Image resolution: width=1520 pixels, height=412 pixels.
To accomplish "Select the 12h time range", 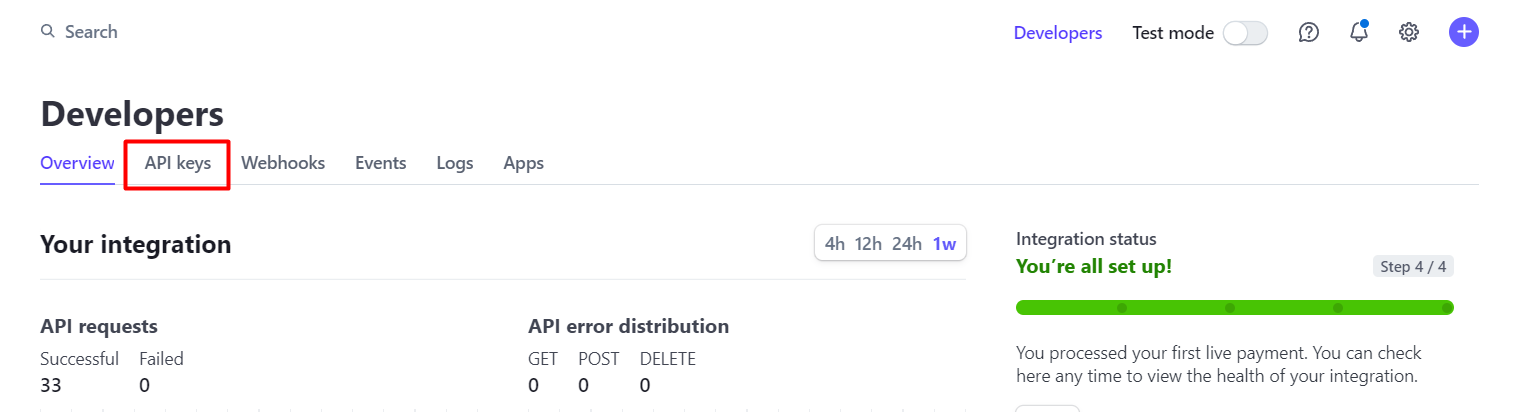I will pyautogui.click(x=868, y=243).
